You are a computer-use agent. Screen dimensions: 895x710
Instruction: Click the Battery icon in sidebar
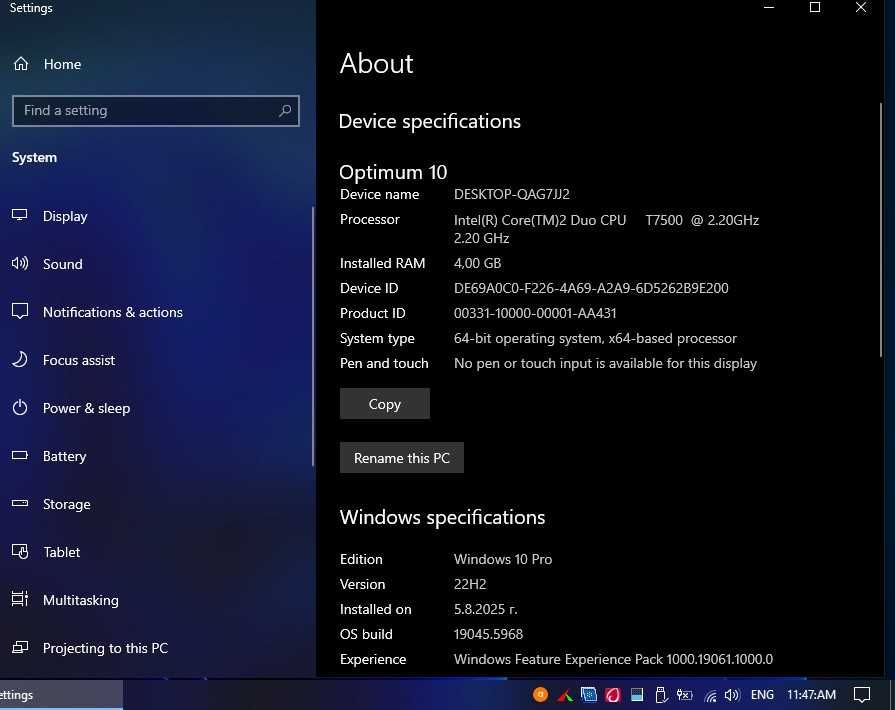coord(20,455)
